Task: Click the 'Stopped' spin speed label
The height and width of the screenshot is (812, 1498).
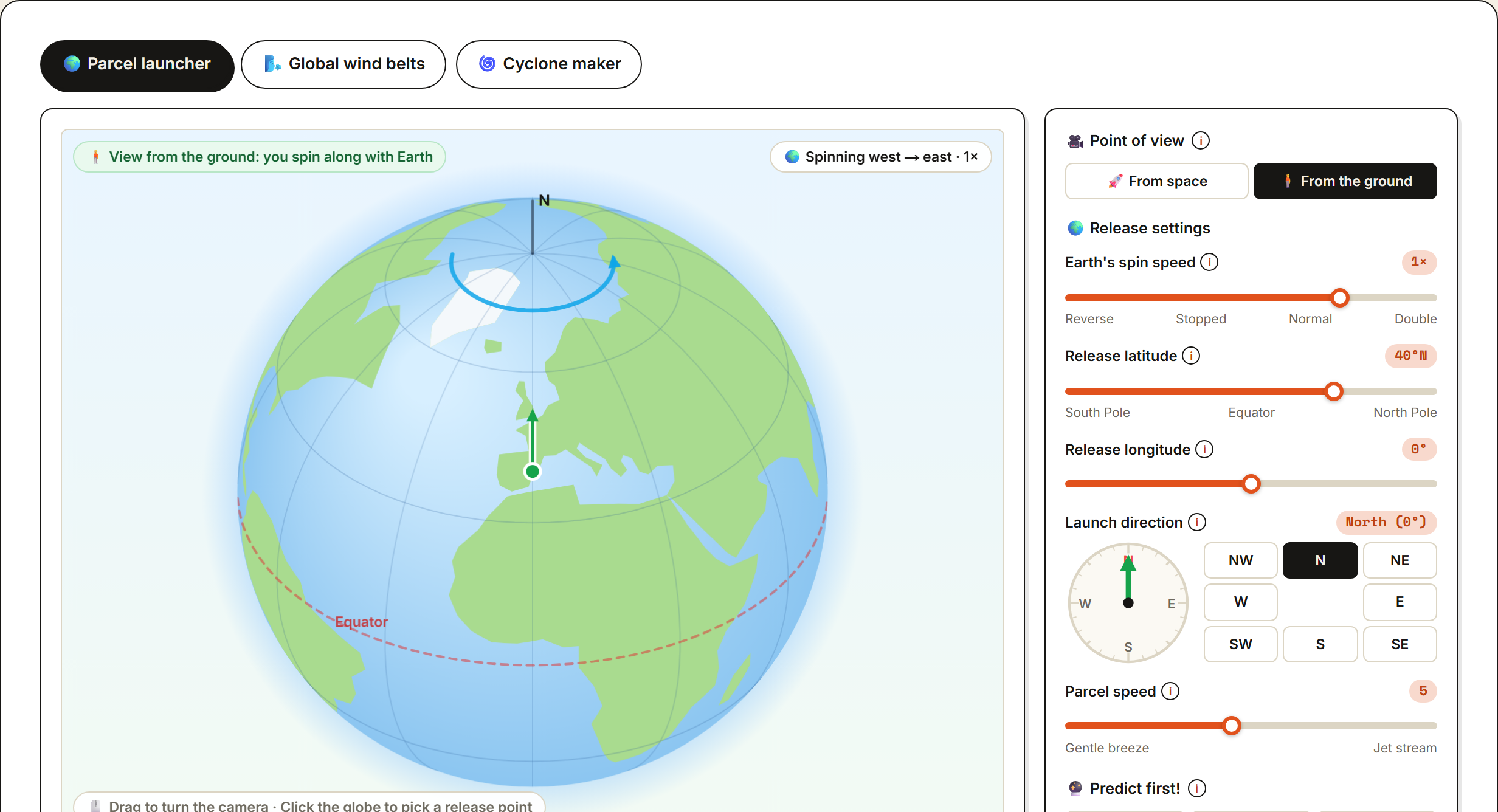Action: pyautogui.click(x=1201, y=319)
